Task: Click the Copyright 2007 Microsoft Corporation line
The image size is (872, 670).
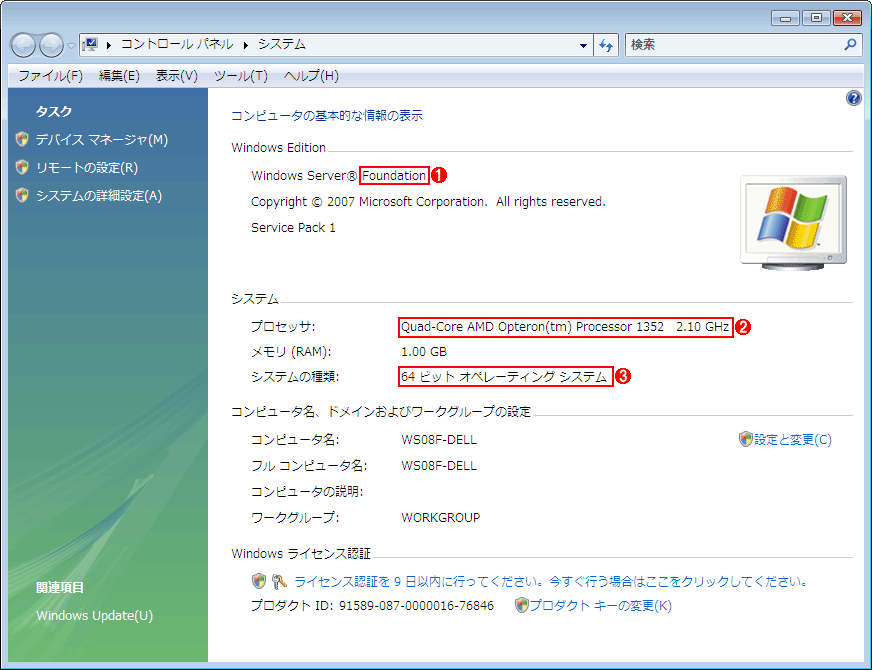Action: (428, 202)
